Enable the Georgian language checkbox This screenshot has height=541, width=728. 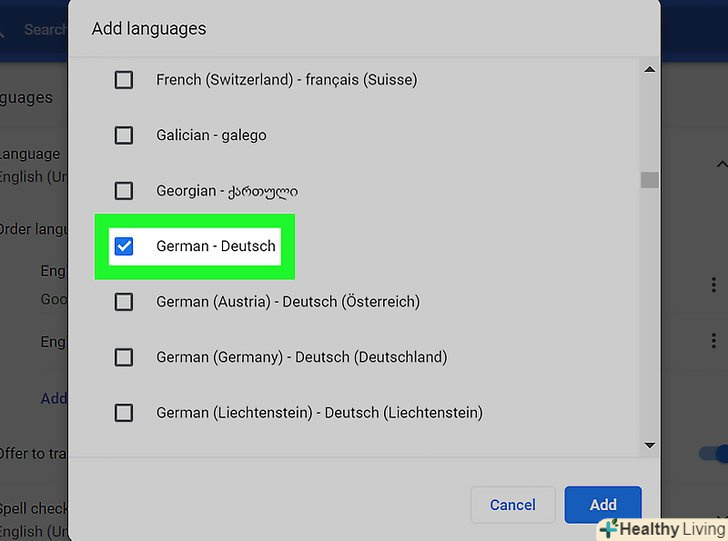point(124,190)
